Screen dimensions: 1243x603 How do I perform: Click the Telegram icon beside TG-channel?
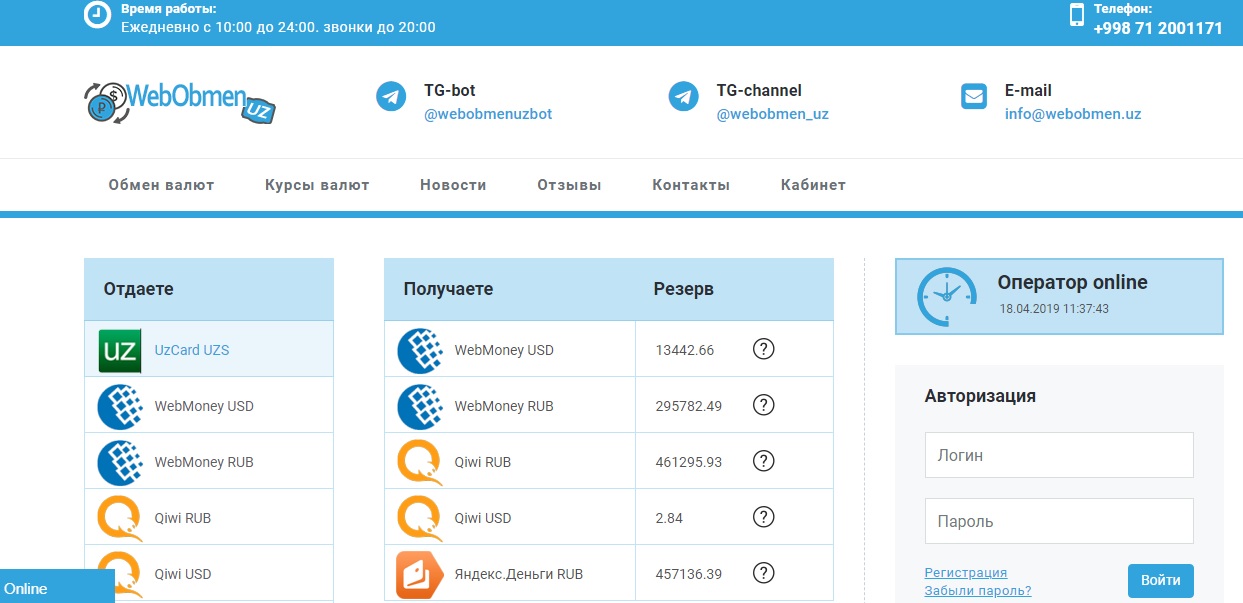pyautogui.click(x=683, y=97)
